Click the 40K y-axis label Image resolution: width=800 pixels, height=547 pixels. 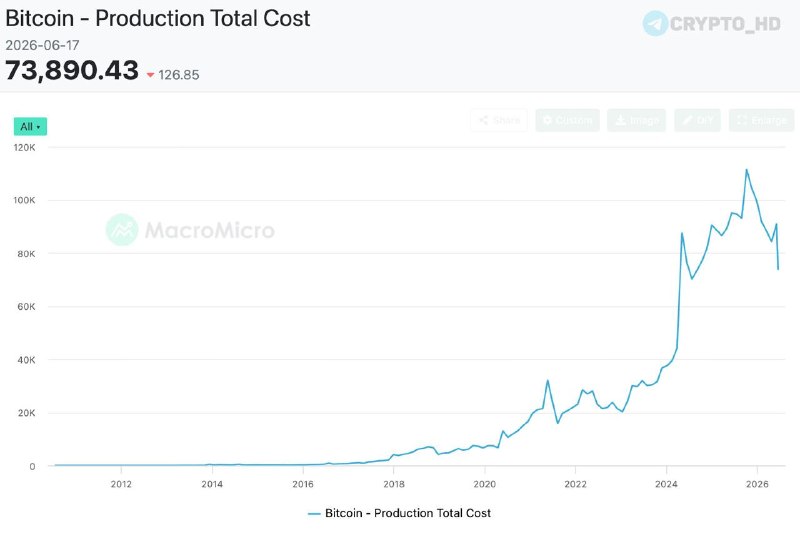pos(26,360)
